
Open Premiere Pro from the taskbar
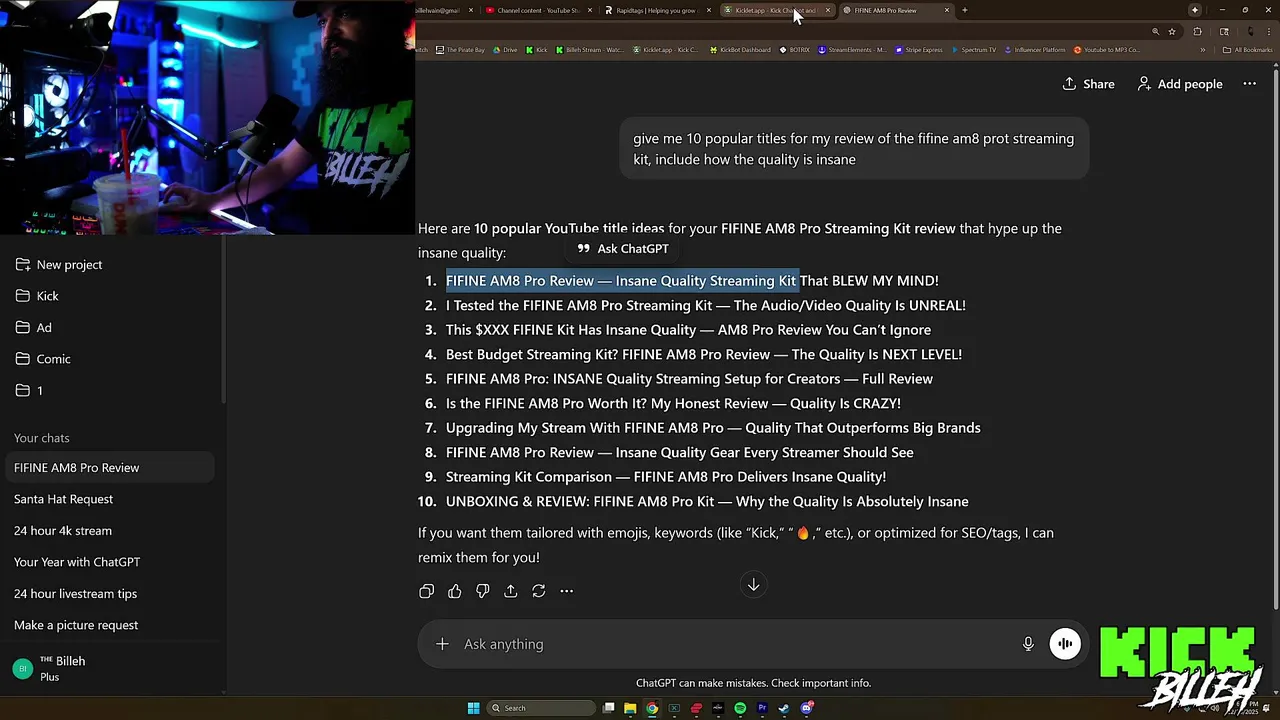762,708
